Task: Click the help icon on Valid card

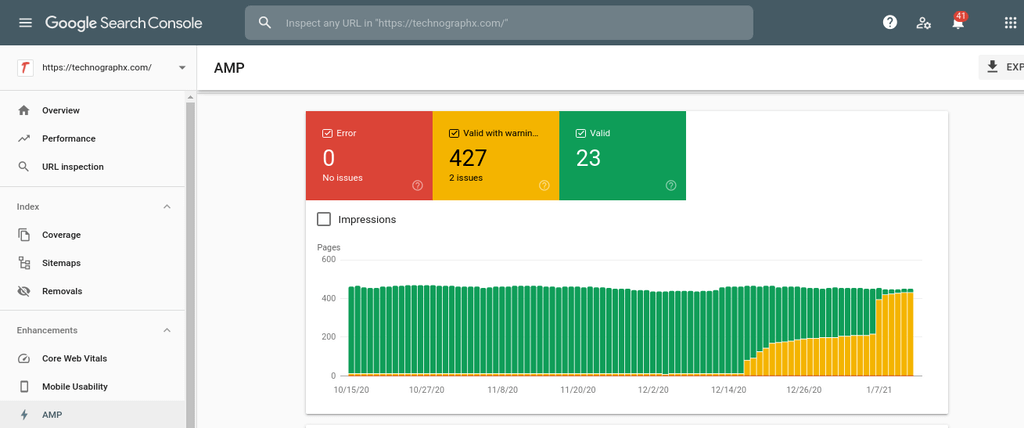Action: click(x=671, y=186)
